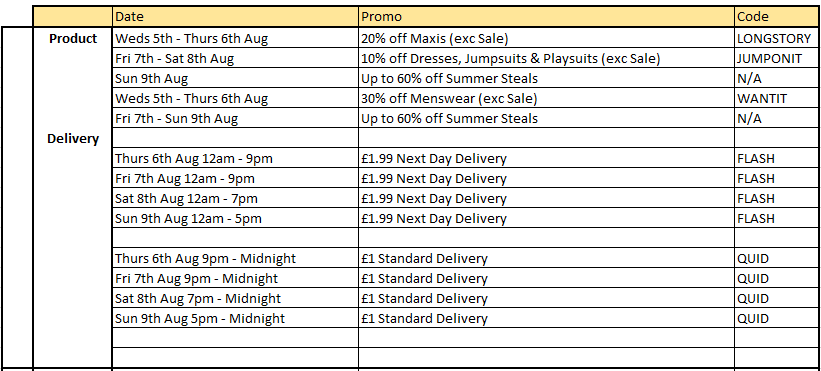Select Sun 9th Aug 12am - 5pm cell
This screenshot has width=821, height=371.
click(235, 218)
